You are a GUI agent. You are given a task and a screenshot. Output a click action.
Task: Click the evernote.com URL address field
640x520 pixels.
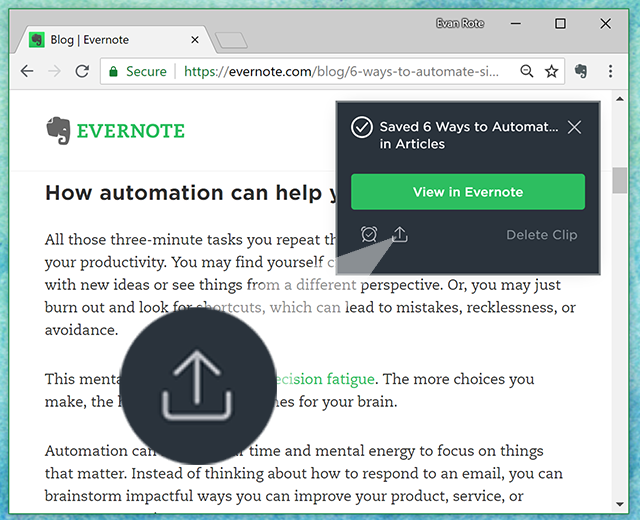pyautogui.click(x=340, y=72)
